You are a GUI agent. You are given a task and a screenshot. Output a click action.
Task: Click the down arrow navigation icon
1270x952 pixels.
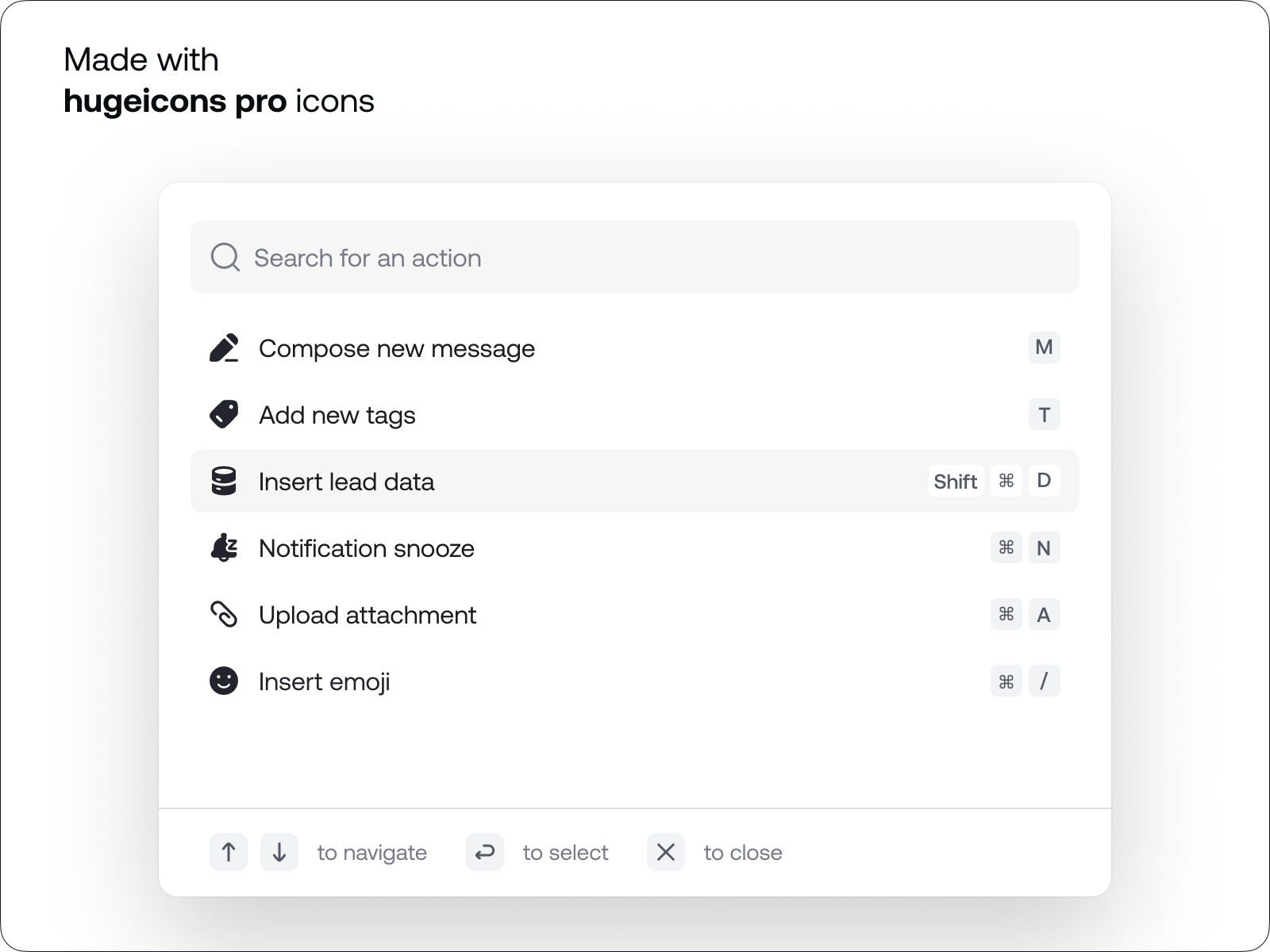point(279,852)
